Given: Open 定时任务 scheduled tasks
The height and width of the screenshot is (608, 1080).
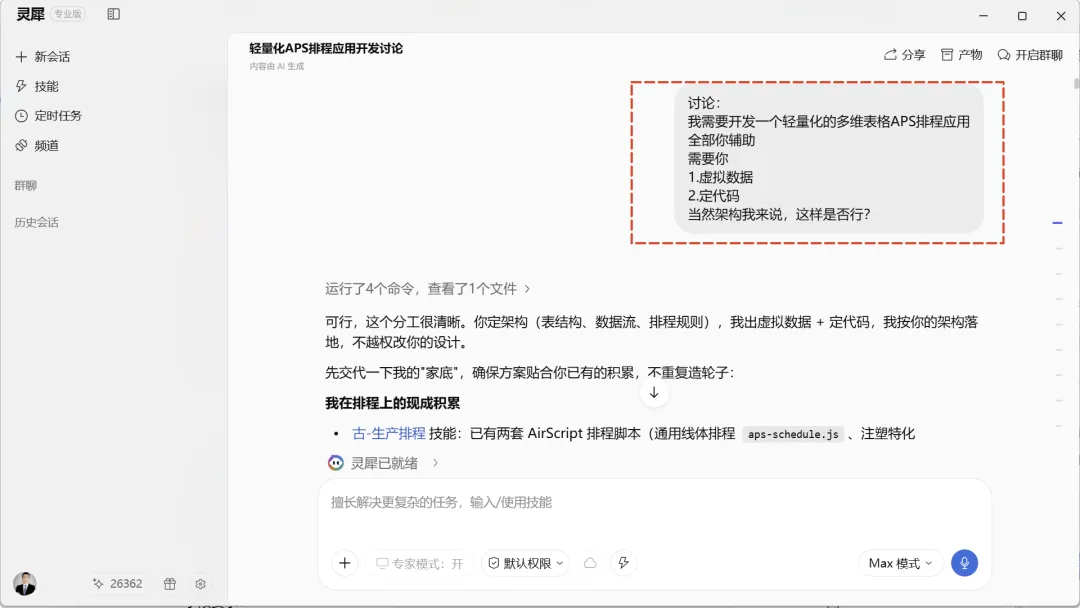Looking at the screenshot, I should coord(48,116).
